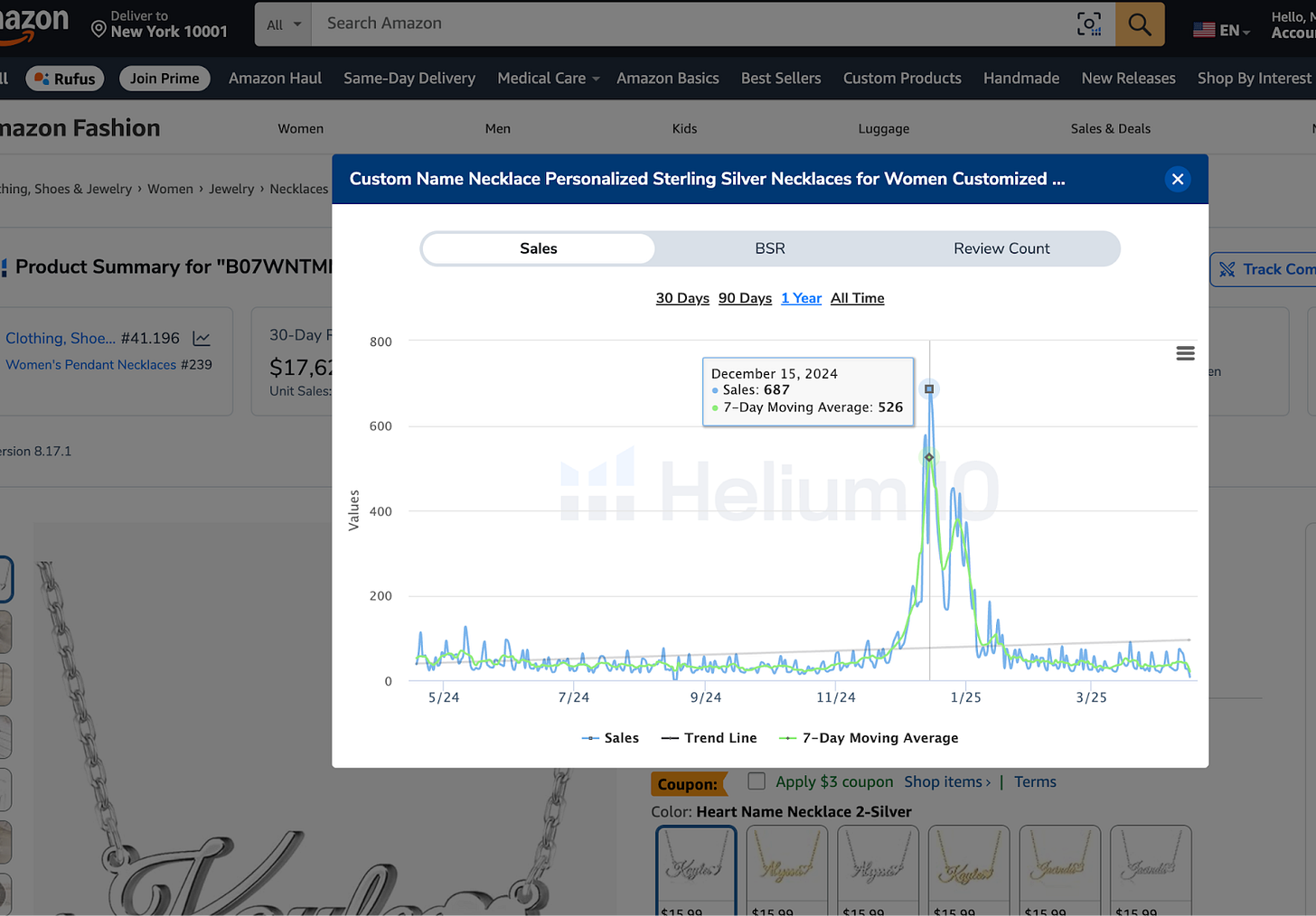The image size is (1316, 916).
Task: Expand the Medical Care menu arrow
Action: click(x=596, y=79)
